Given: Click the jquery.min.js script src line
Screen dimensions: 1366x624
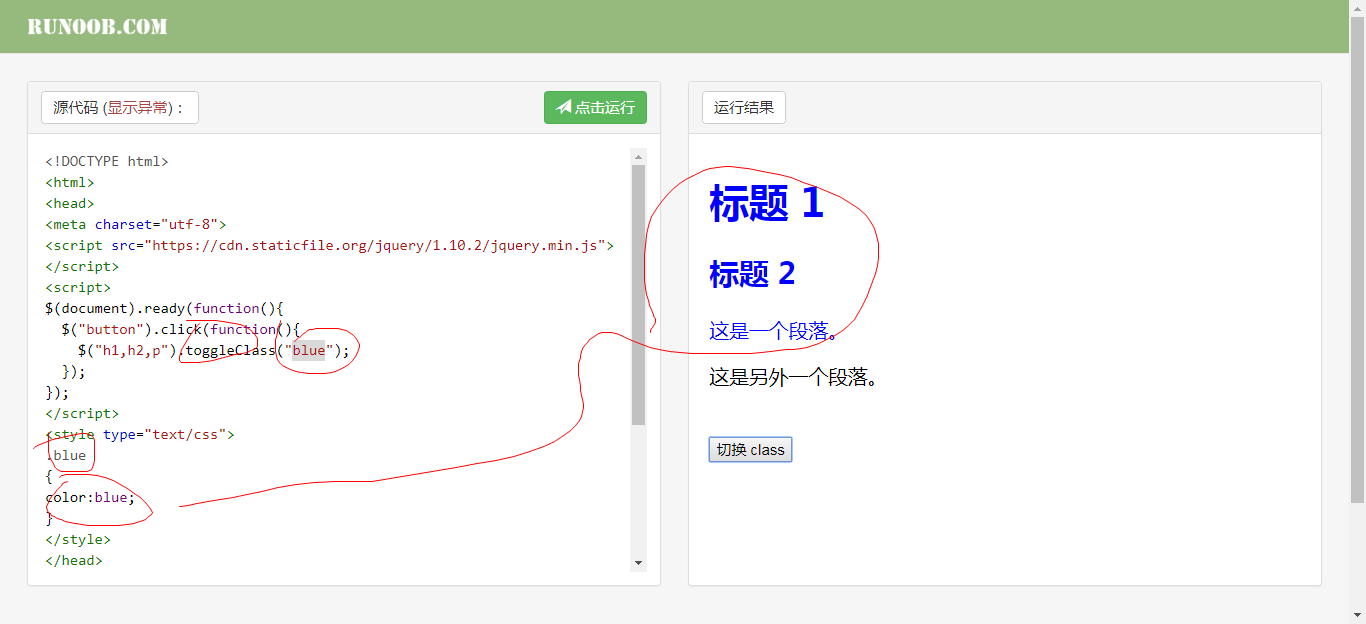Looking at the screenshot, I should tap(330, 245).
